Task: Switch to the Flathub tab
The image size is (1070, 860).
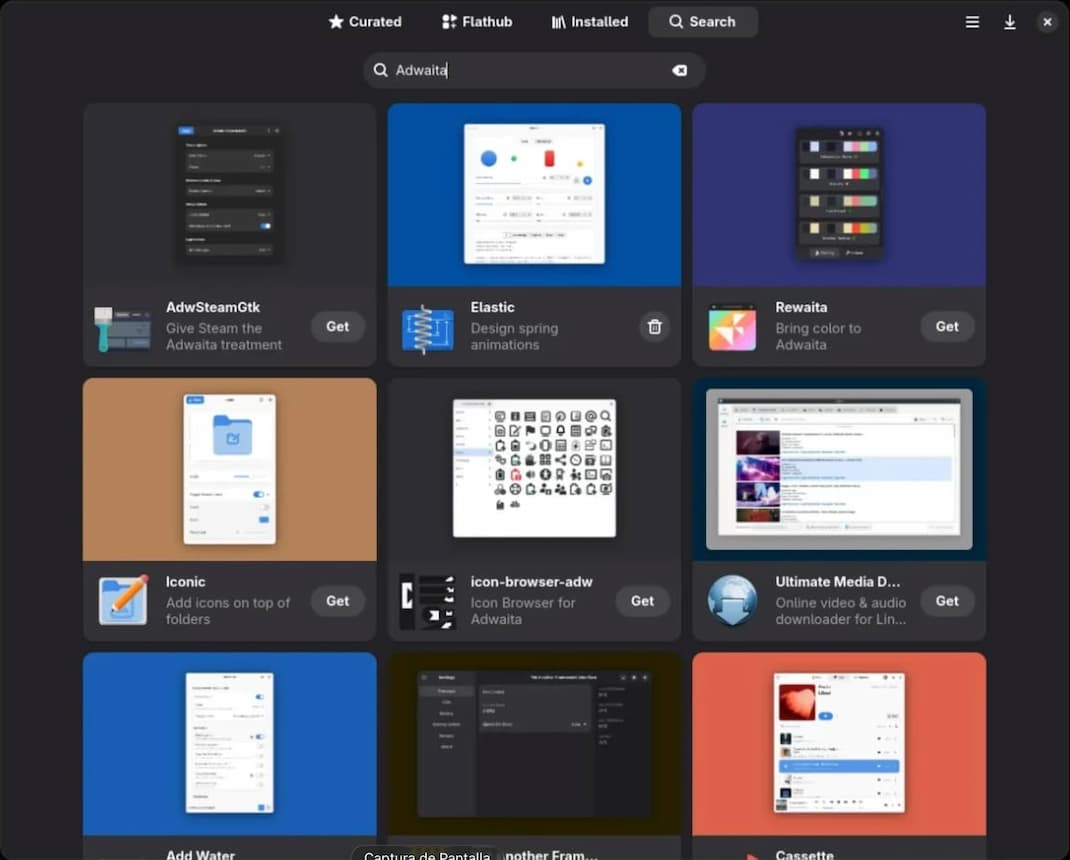Action: coord(476,22)
